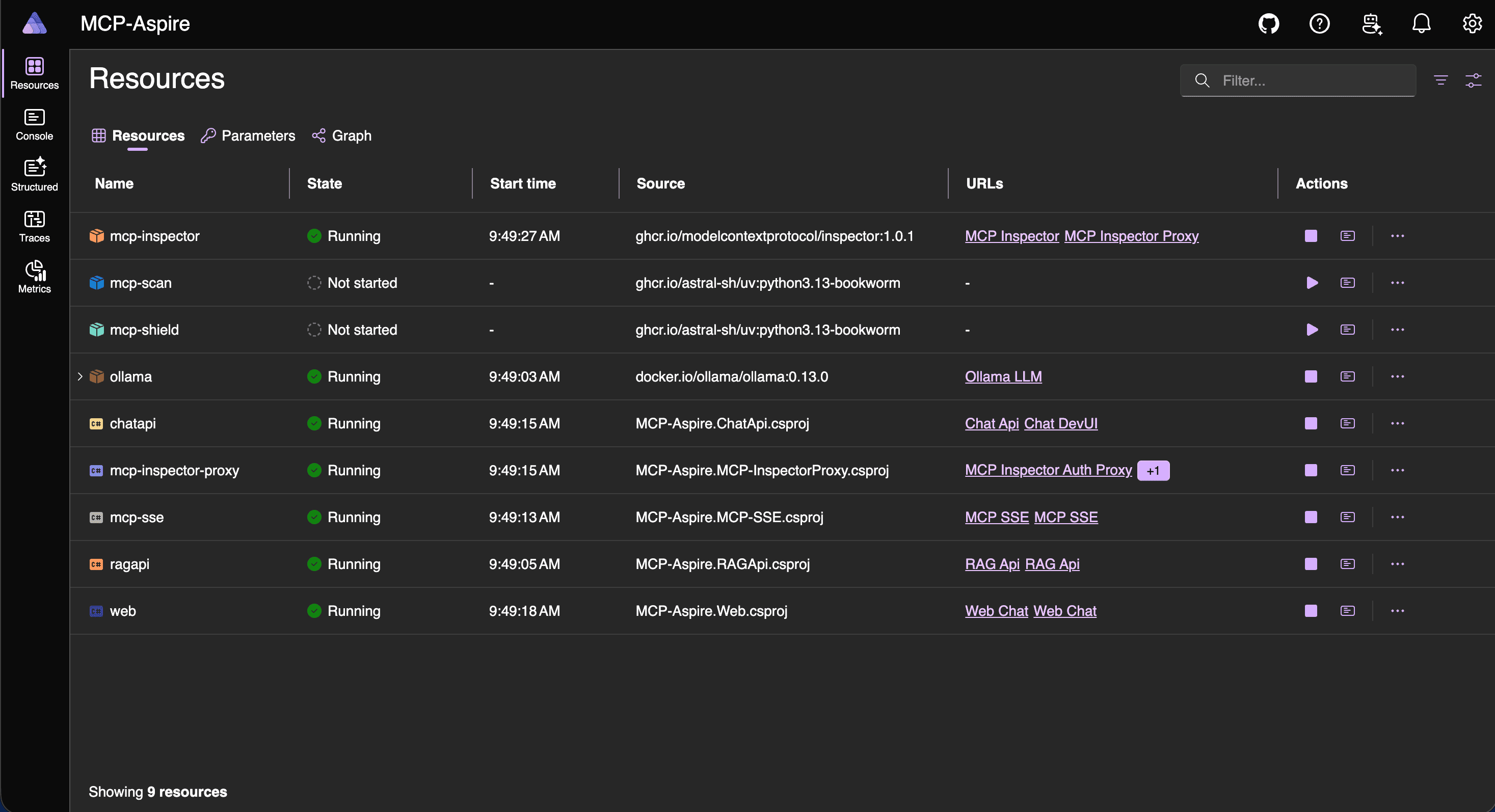
Task: Open more actions menu for mcp-scan
Action: (x=1398, y=283)
